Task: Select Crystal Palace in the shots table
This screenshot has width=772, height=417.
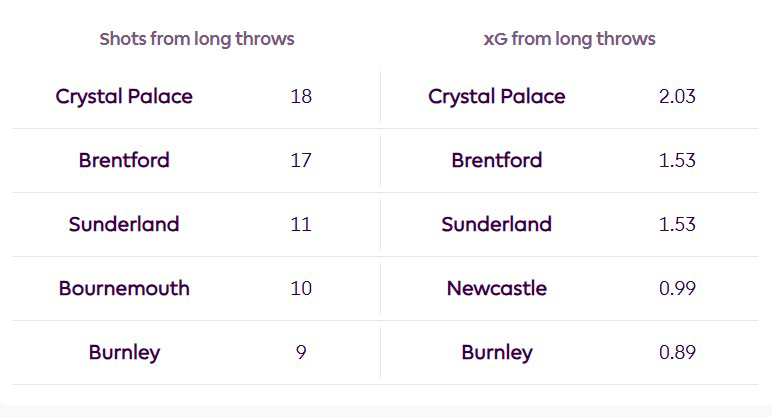Action: [124, 97]
